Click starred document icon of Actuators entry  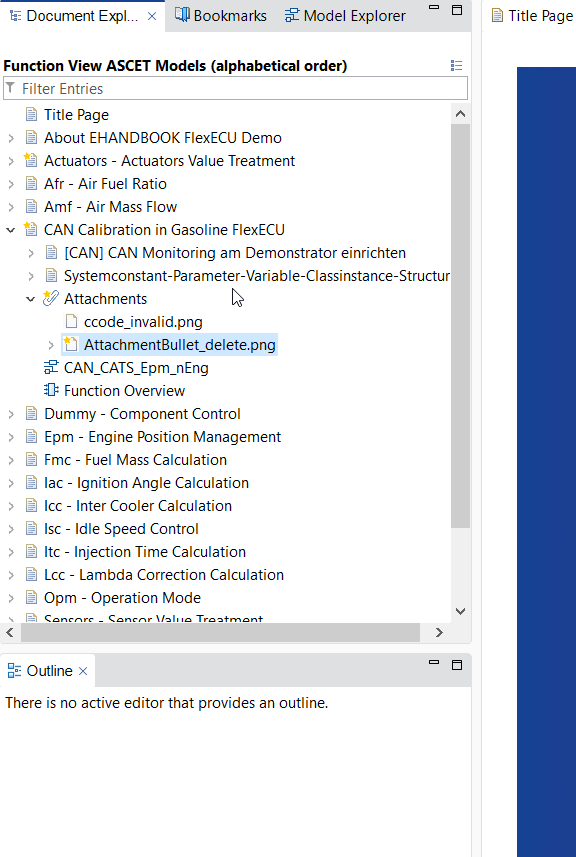[x=31, y=160]
